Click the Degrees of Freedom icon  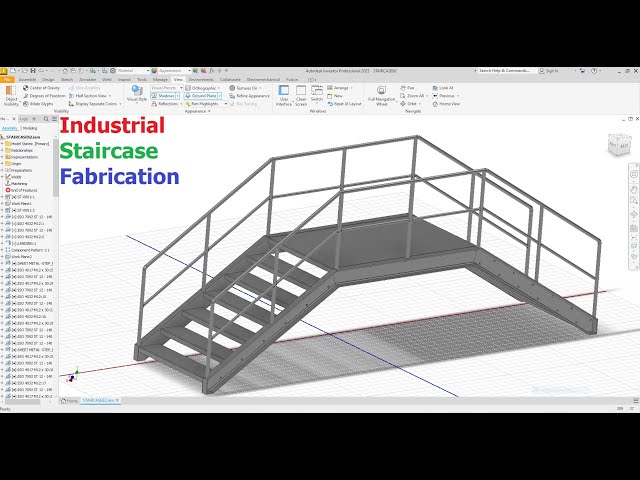[26, 96]
